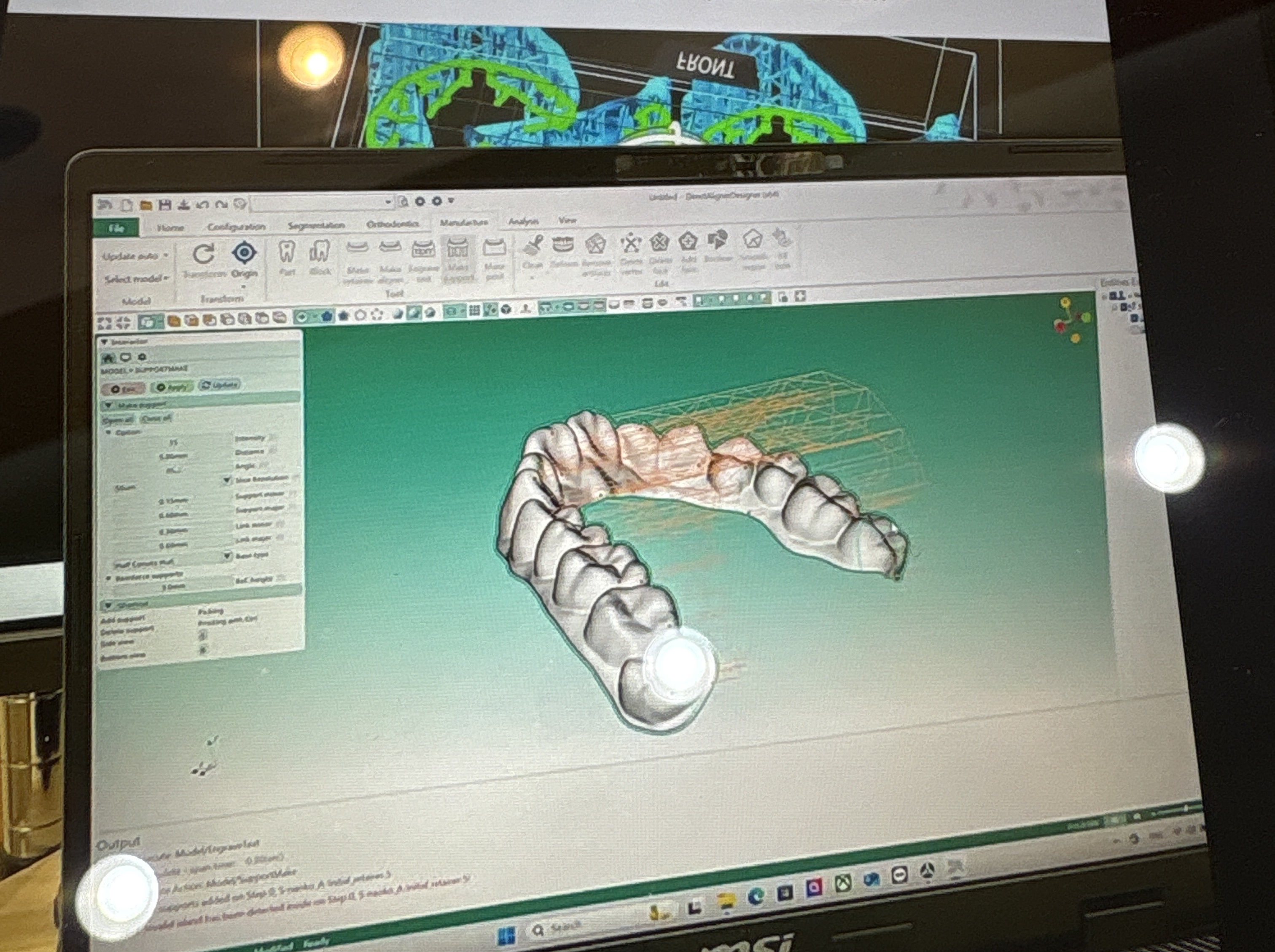Collapse the Shortcut section
Viewport: 1275px width, 952px height.
108,605
